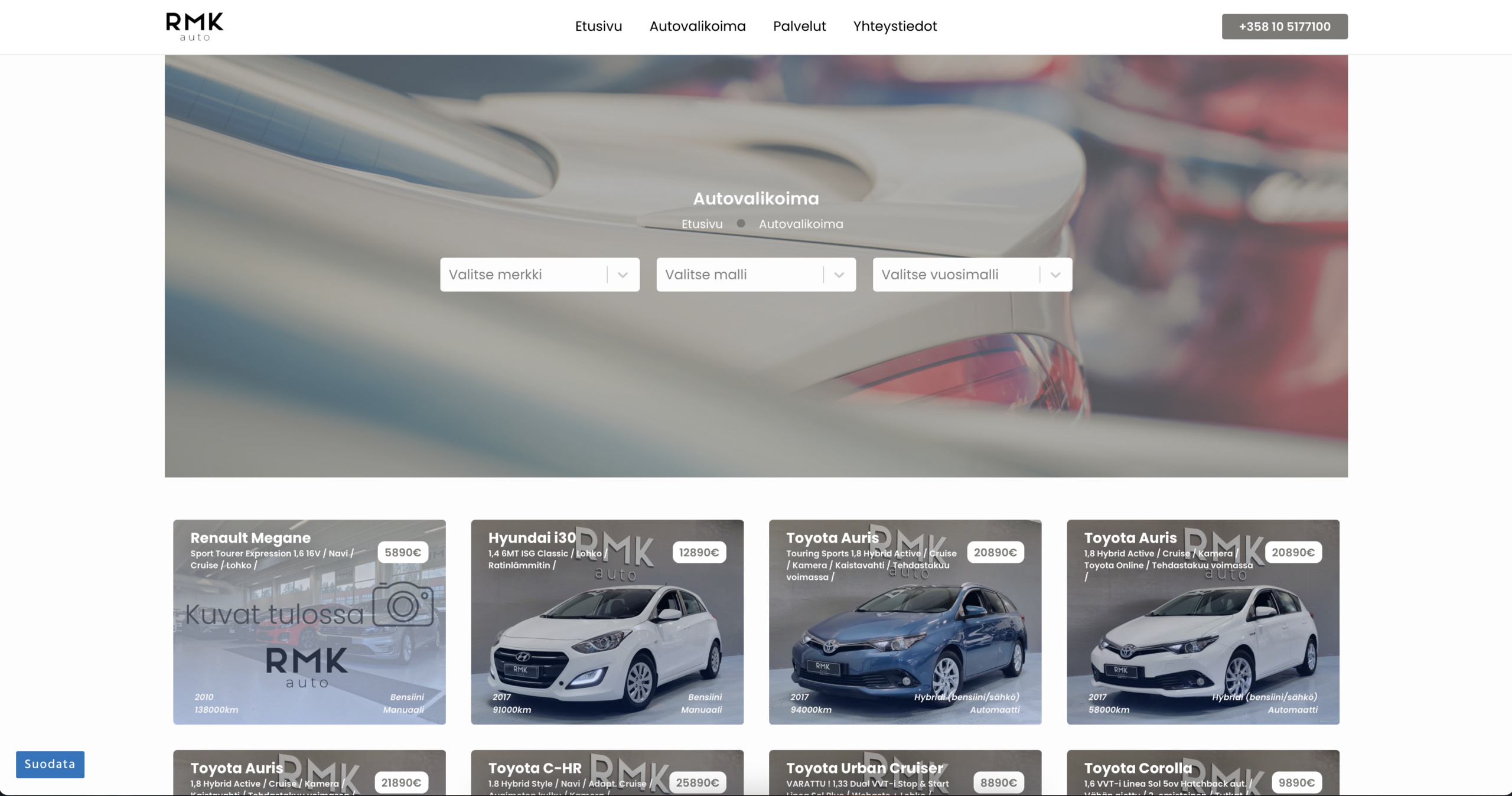
Task: Follow the Etusivu breadcrumb link in hero
Action: pyautogui.click(x=702, y=224)
